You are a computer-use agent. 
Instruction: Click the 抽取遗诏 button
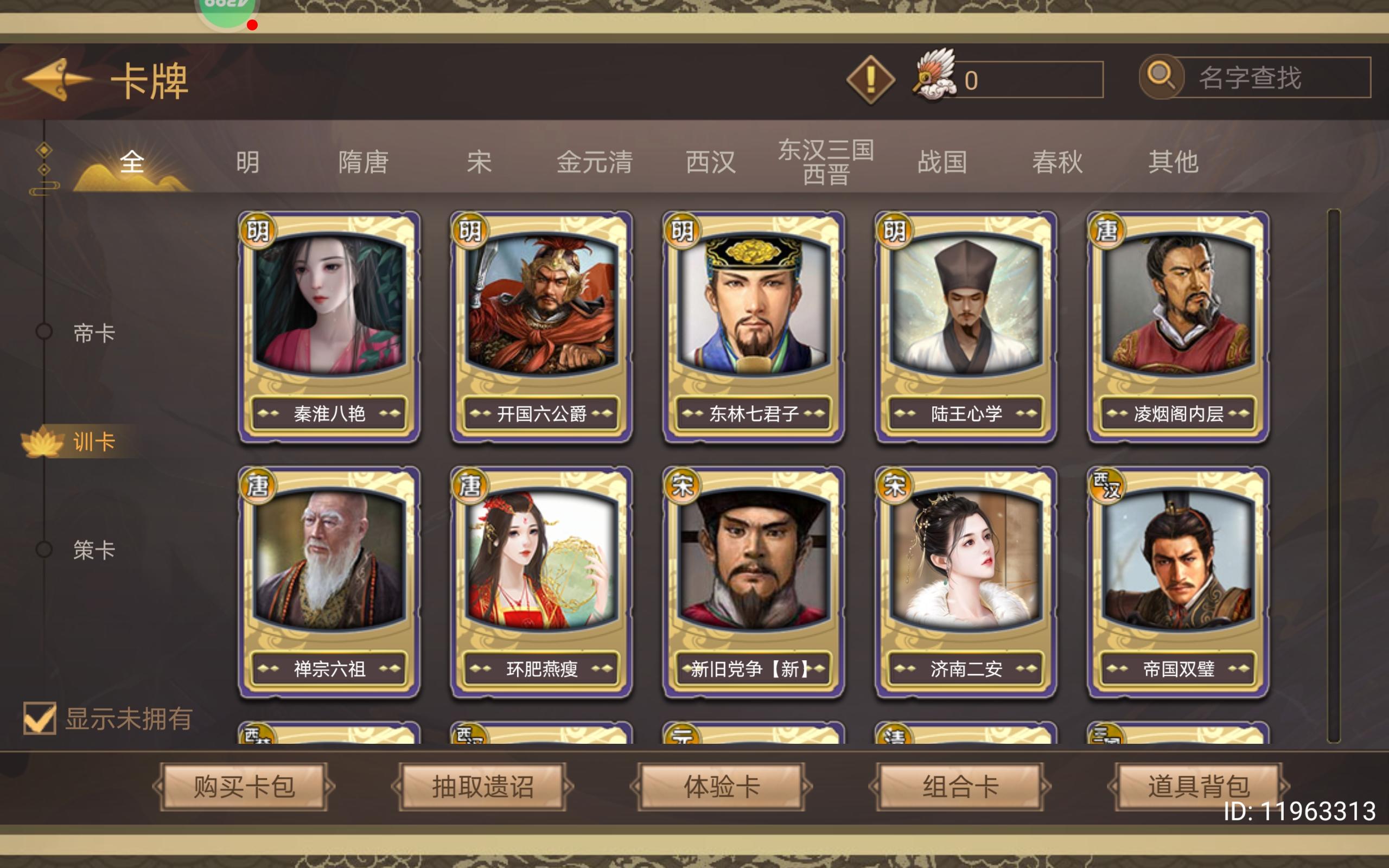[x=483, y=787]
